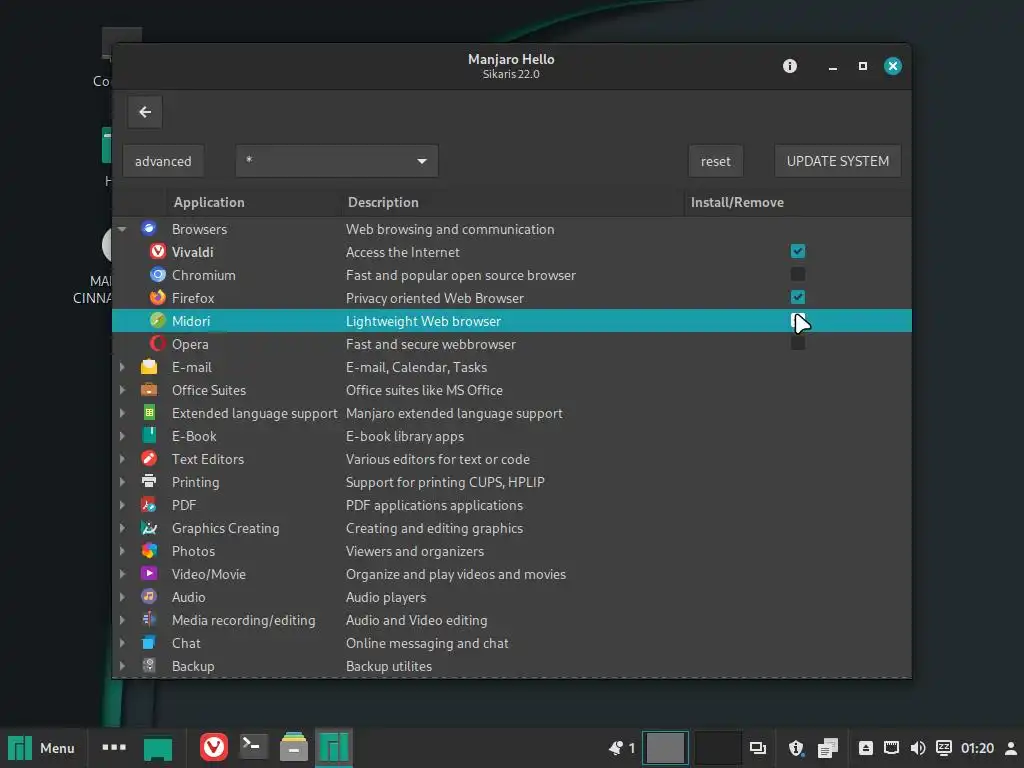Screen dimensions: 1024x768
Task: Click the Description column header
Action: 513,202
